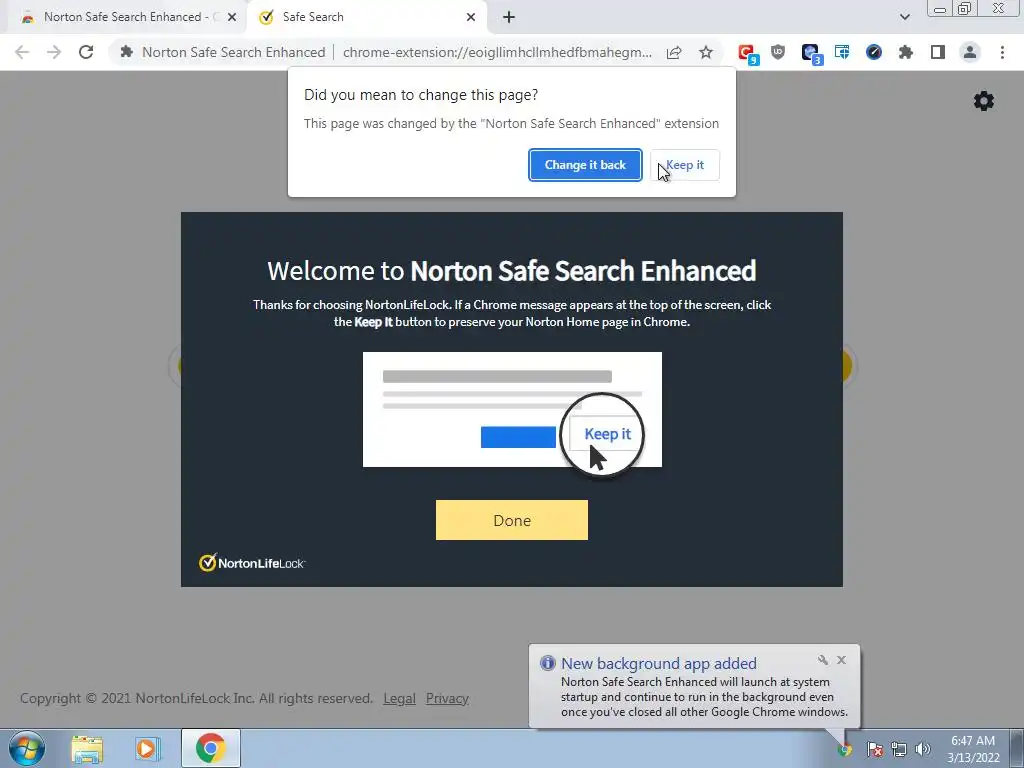The width and height of the screenshot is (1024, 768).
Task: Click the NortonLifeLock logo
Action: coord(252,563)
